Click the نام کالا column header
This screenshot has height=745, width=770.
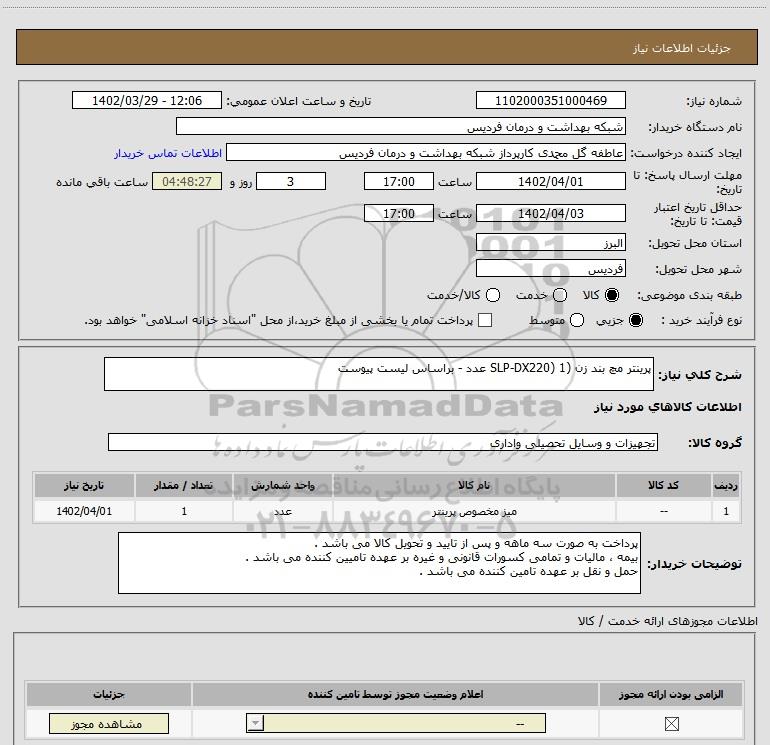(474, 485)
